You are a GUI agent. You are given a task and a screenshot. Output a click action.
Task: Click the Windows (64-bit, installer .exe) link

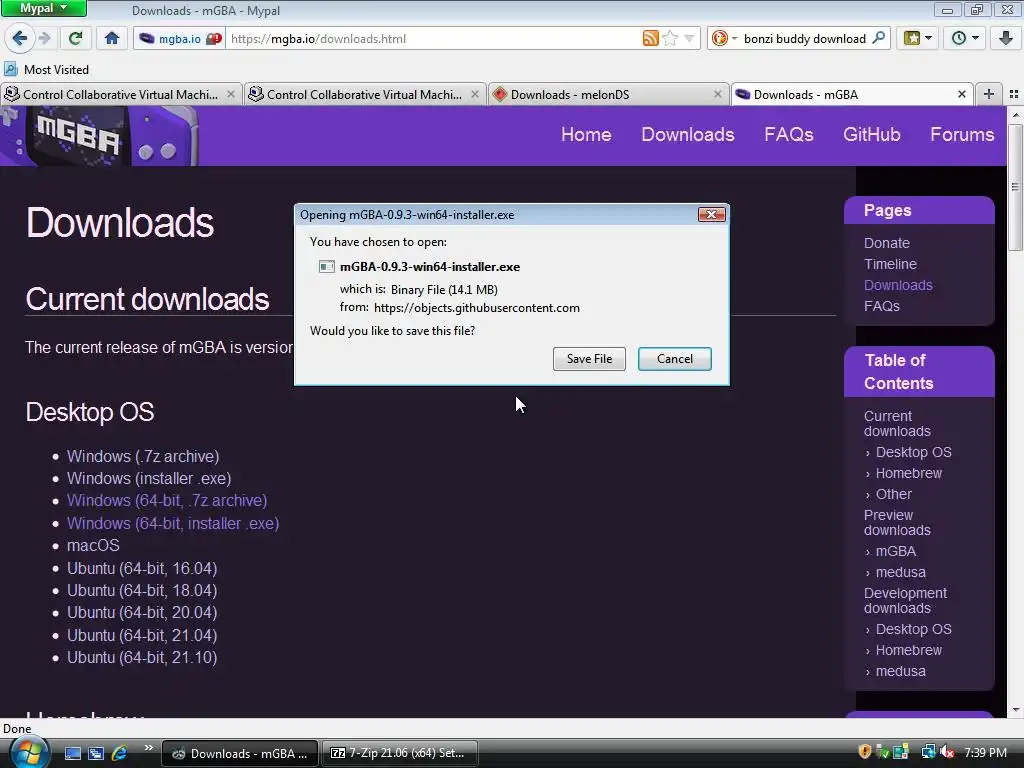173,523
